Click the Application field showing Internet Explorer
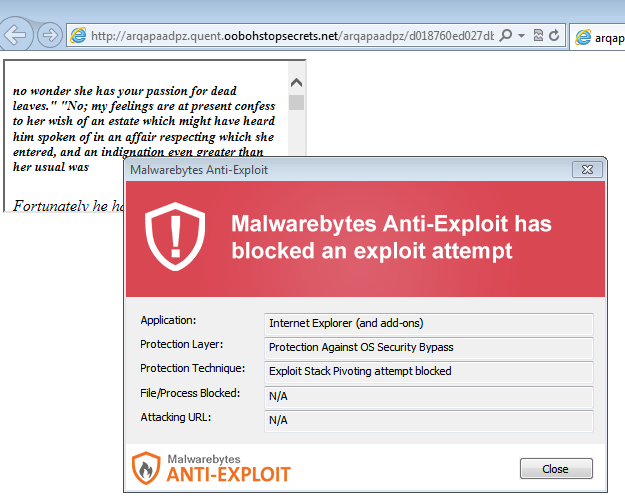The width and height of the screenshot is (625, 499). pos(429,323)
